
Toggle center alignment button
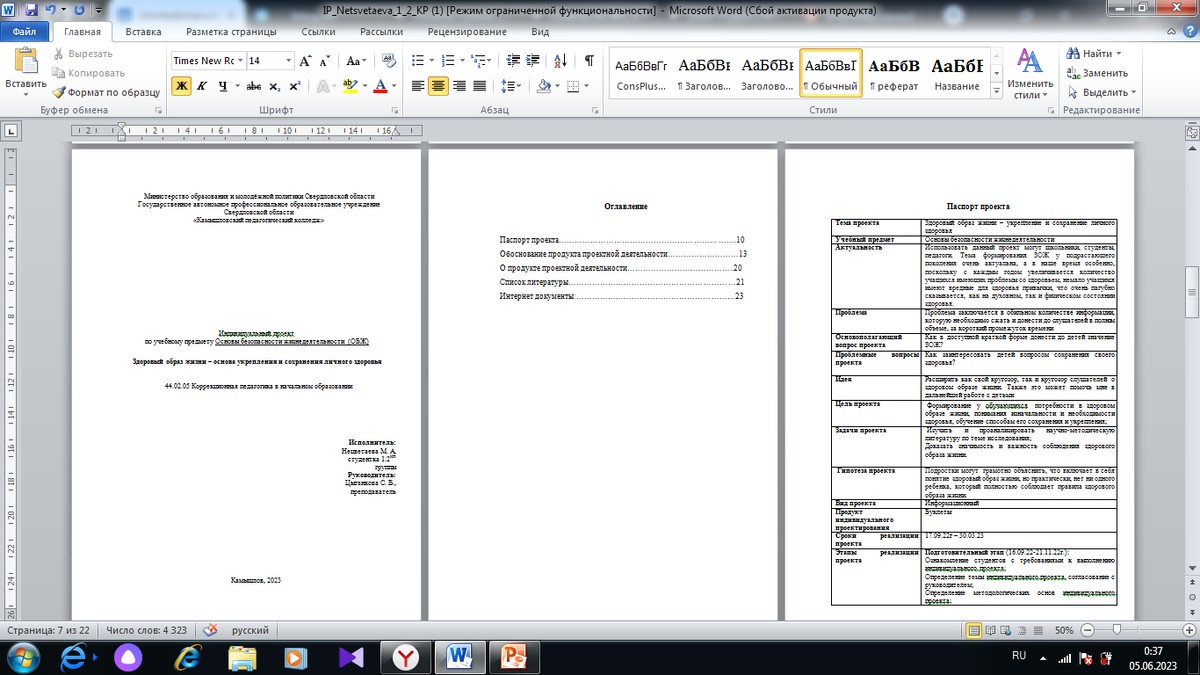click(438, 86)
